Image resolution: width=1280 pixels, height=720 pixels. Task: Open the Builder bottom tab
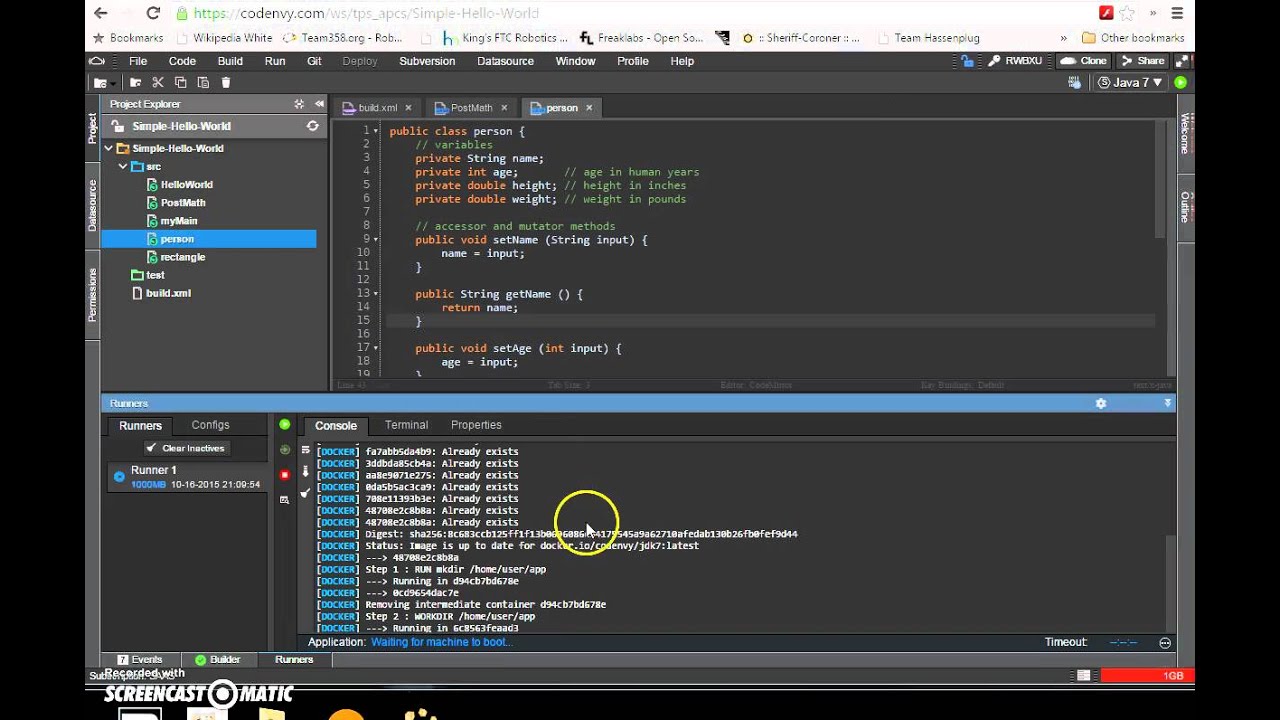[x=218, y=660]
